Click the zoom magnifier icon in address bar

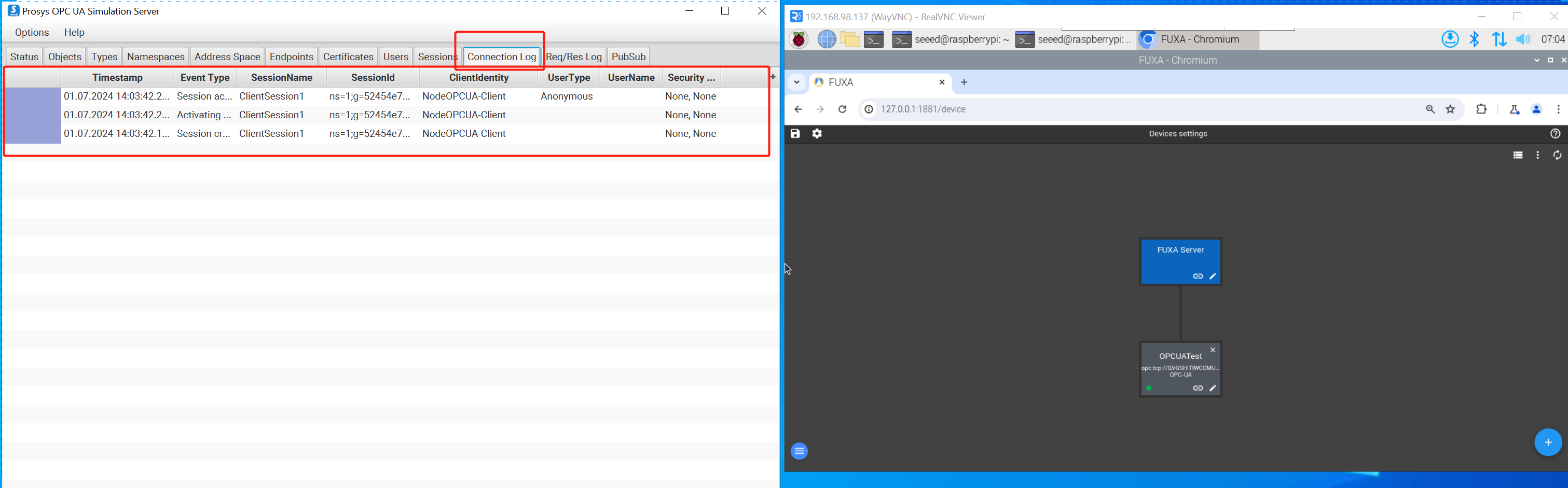pos(1431,109)
